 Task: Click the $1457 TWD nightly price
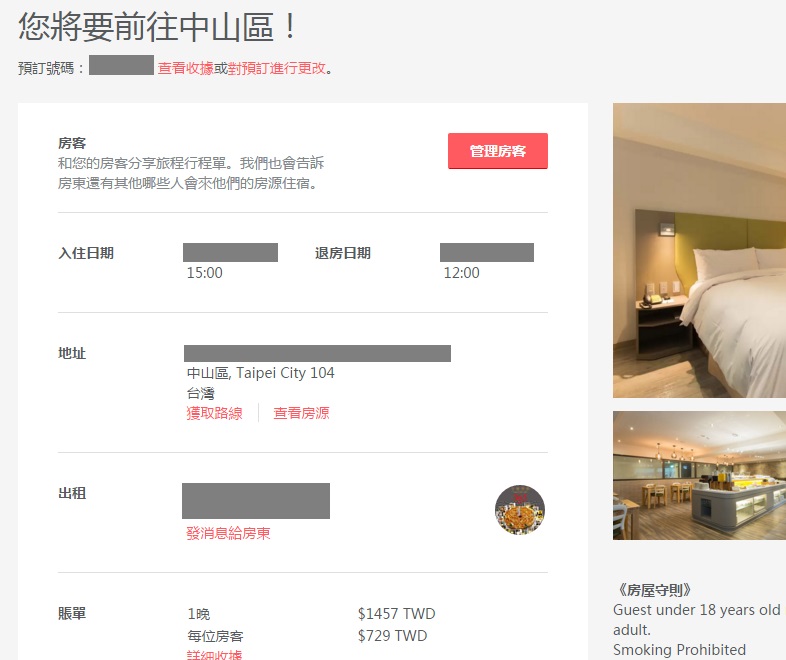coord(397,613)
